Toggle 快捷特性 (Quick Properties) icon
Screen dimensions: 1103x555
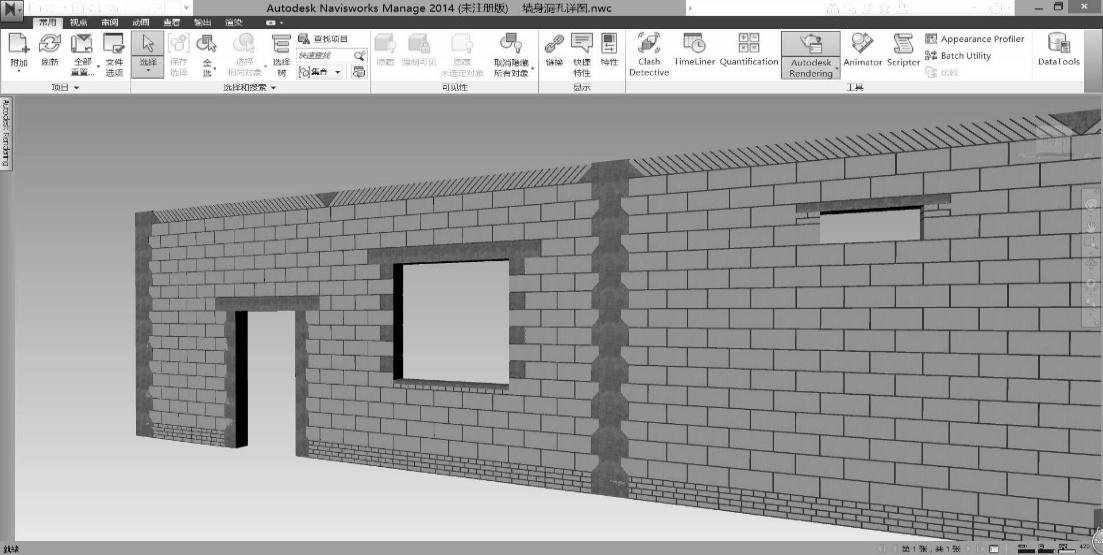tap(582, 44)
